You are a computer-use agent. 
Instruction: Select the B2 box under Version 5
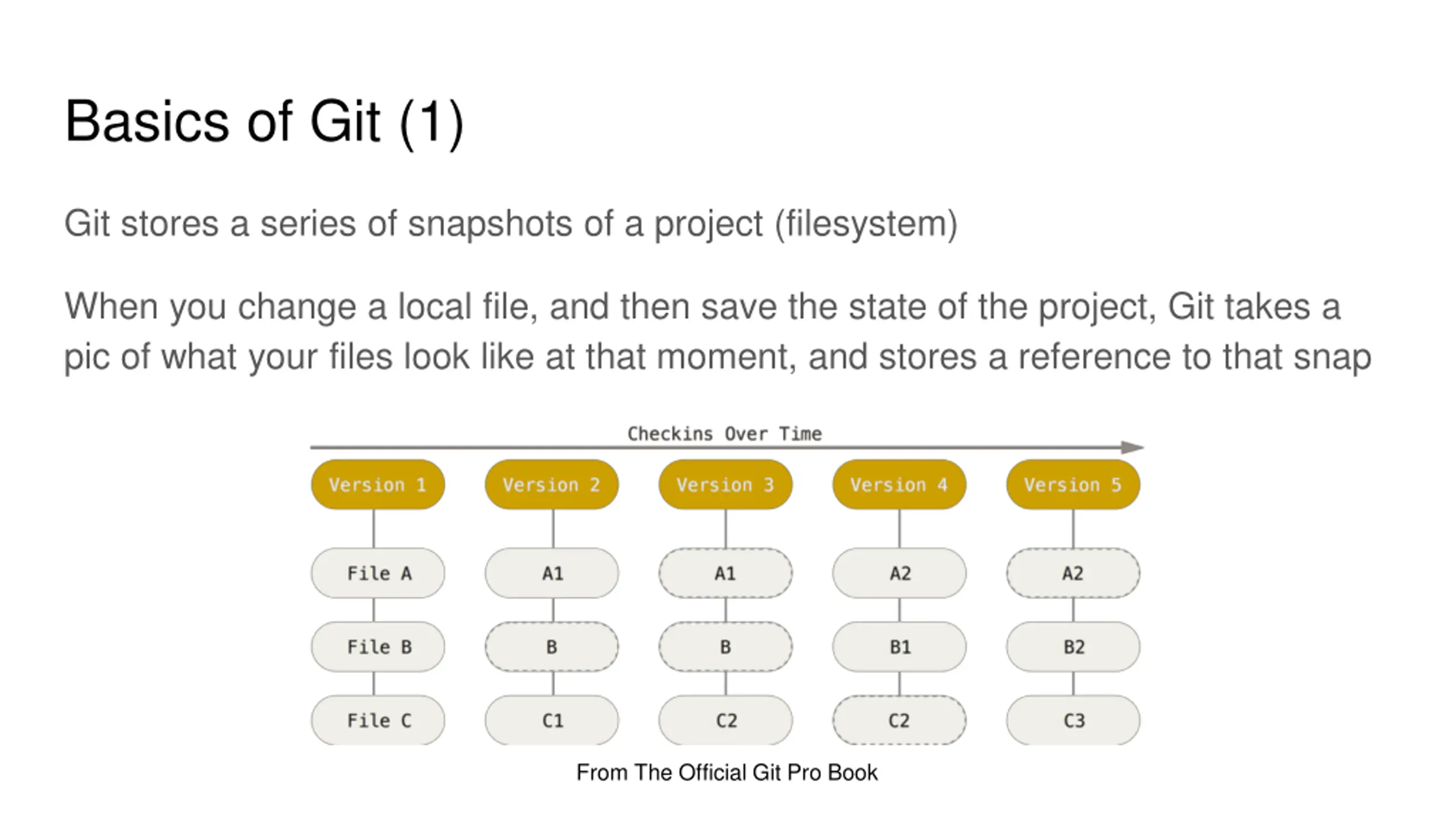(x=1073, y=647)
